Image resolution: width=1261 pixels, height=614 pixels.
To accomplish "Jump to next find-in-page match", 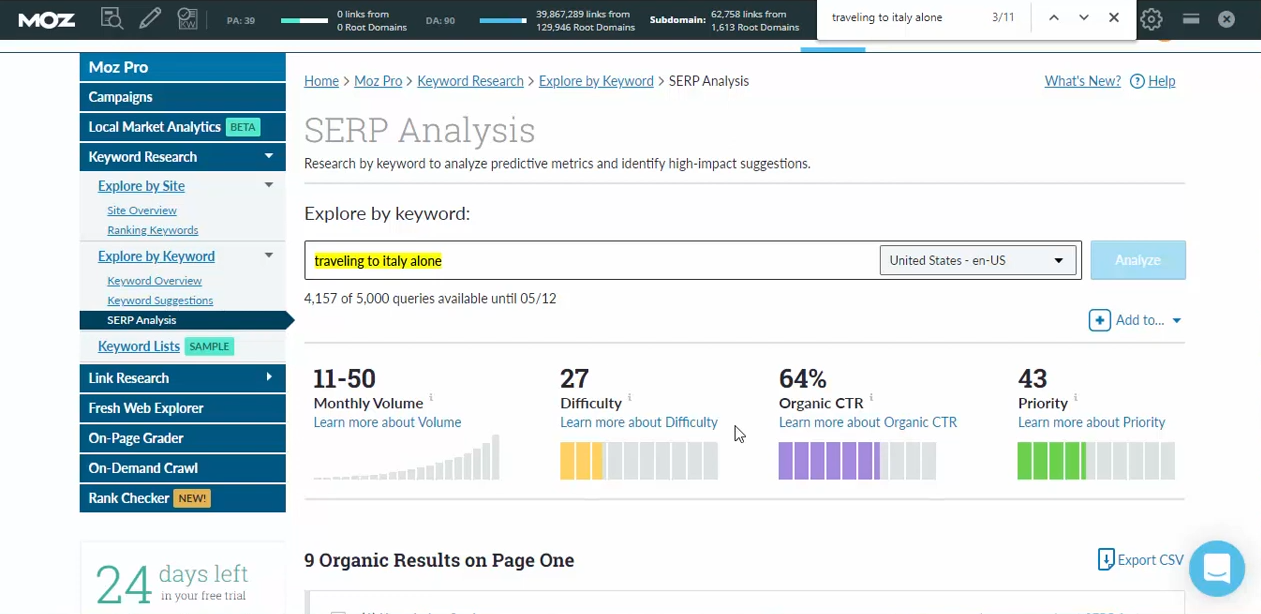I will point(1083,18).
